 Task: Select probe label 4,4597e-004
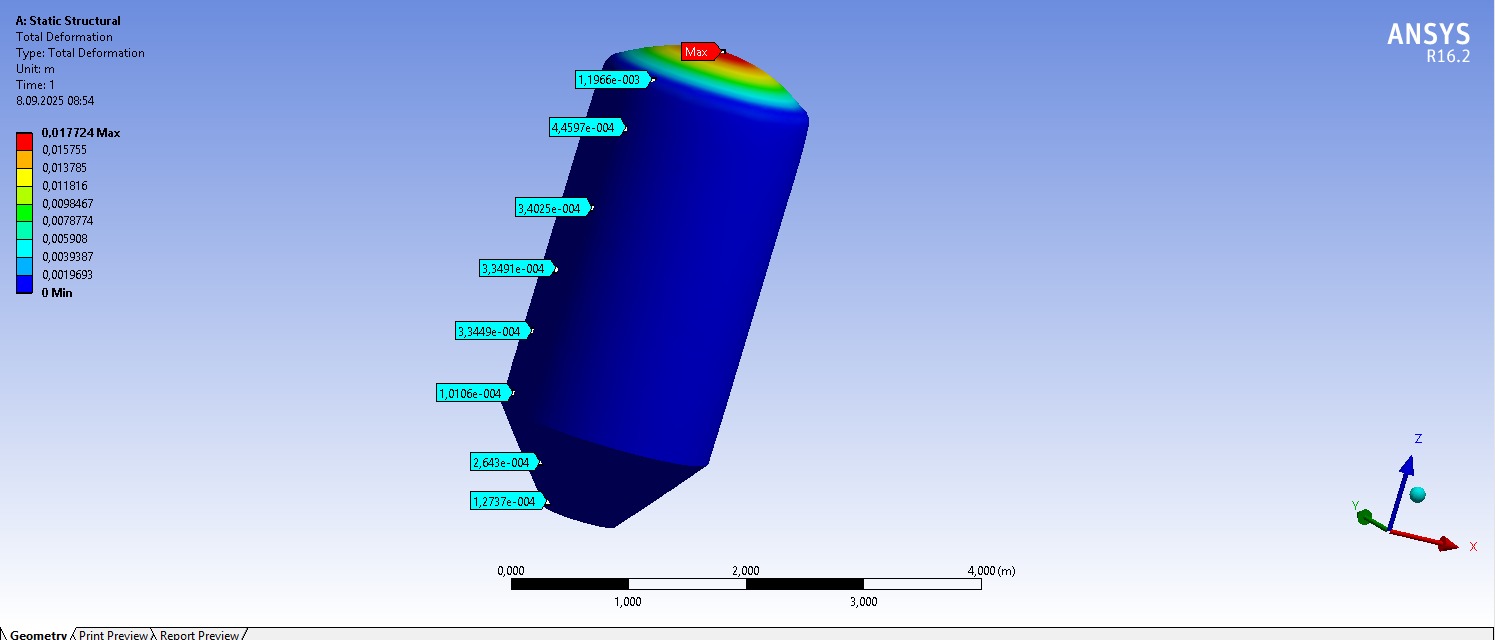584,127
